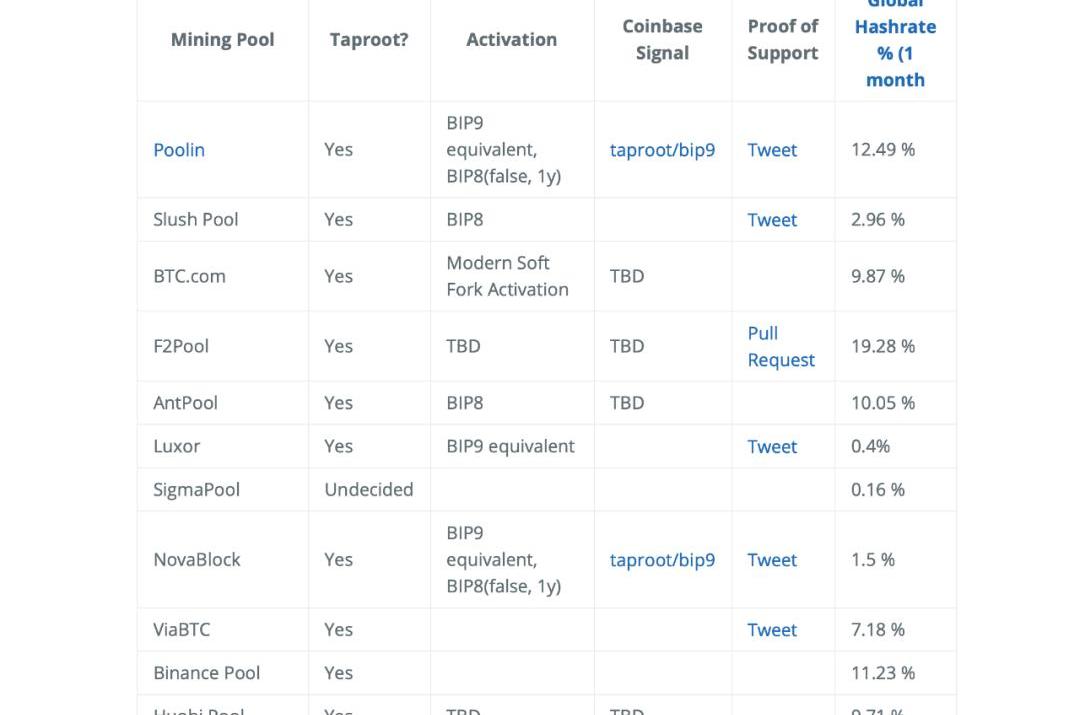The height and width of the screenshot is (715, 1080).
Task: Click the Mining Pool column header
Action: coord(222,40)
